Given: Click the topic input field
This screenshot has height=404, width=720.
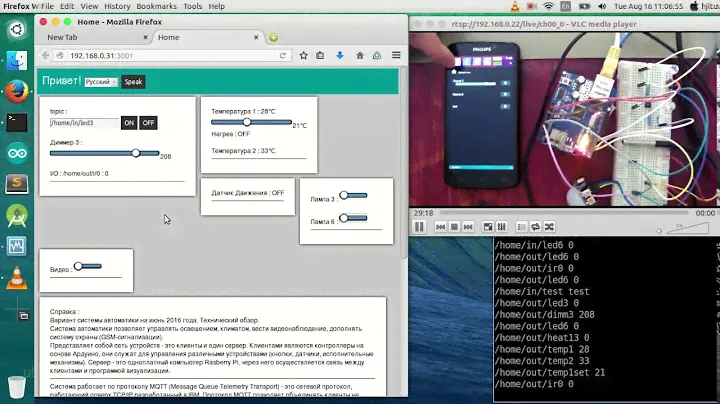Looking at the screenshot, I should click(84, 123).
